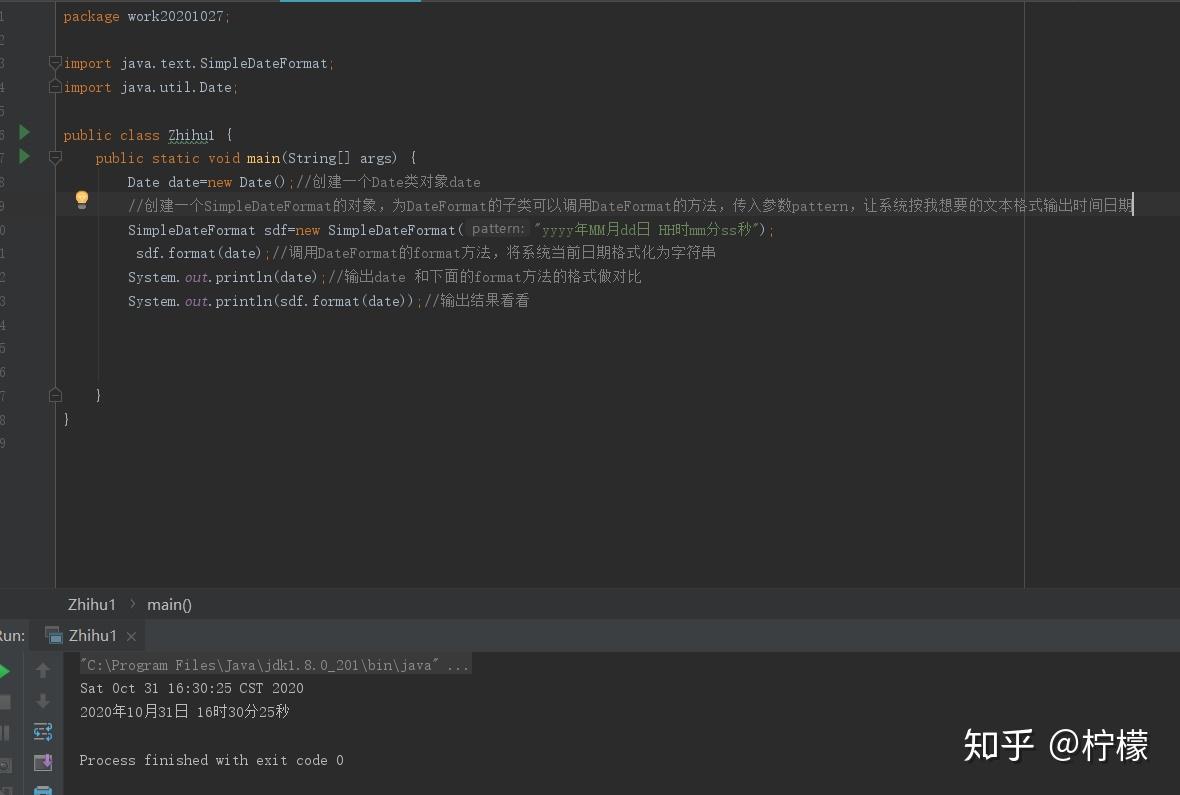
Task: Switch to the Zhihu1 tab in Run window
Action: [92, 635]
